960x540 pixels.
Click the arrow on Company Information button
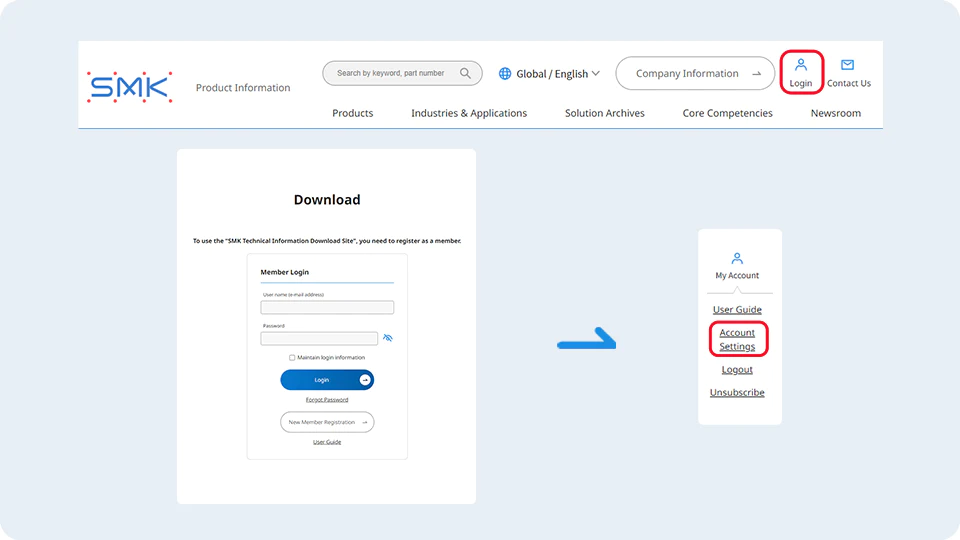pyautogui.click(x=757, y=74)
